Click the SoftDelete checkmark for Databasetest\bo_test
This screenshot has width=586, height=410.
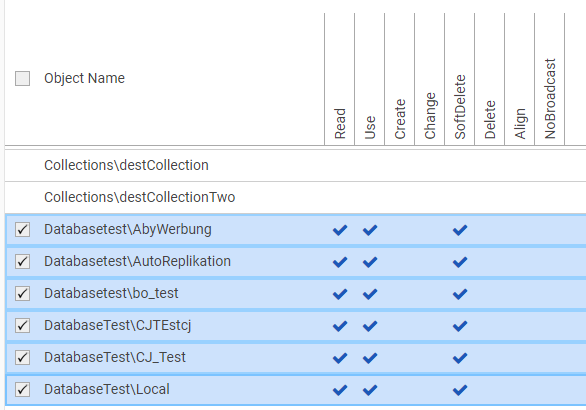(x=460, y=294)
